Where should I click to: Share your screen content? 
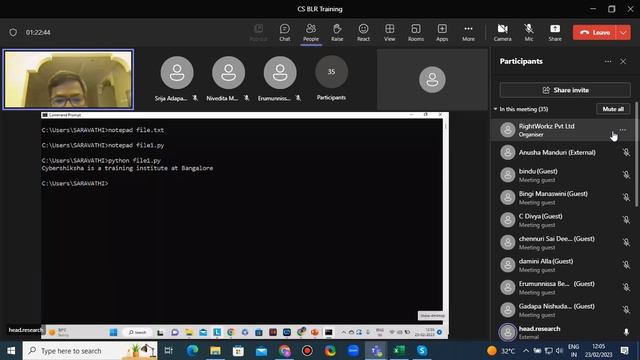(x=555, y=33)
